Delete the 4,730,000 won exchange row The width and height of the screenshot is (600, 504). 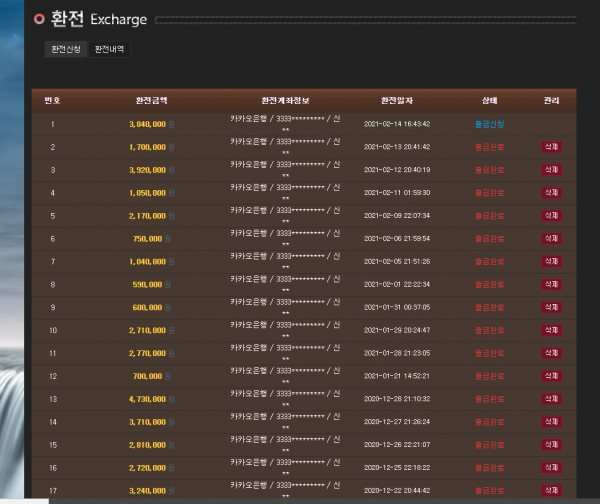click(551, 399)
